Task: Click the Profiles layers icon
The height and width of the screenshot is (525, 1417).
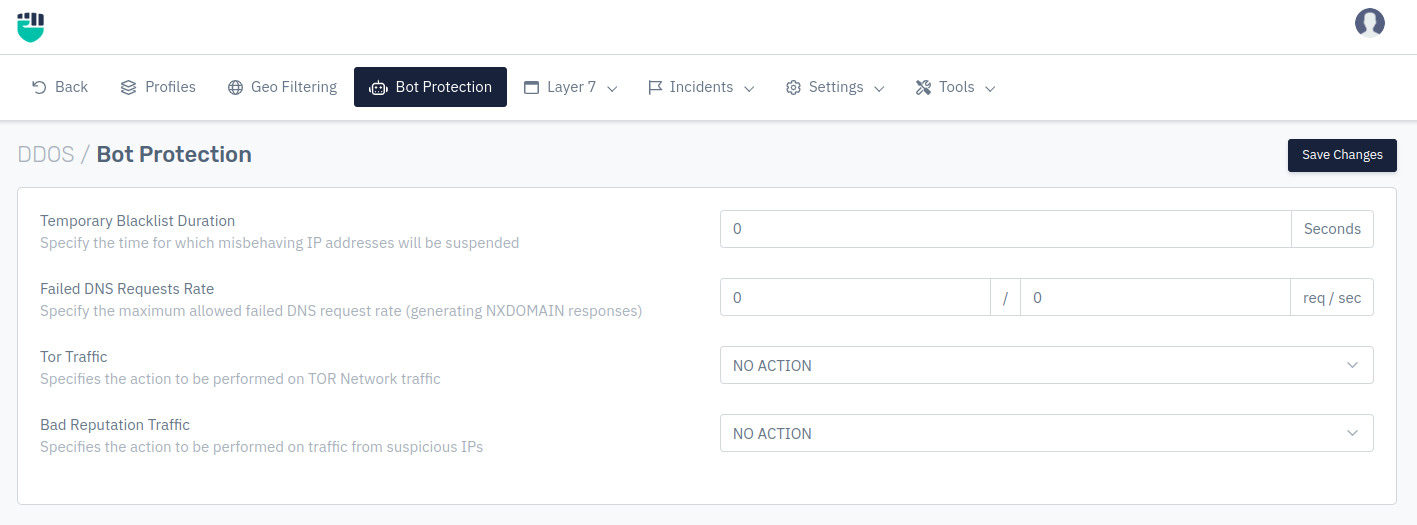Action: (x=128, y=87)
